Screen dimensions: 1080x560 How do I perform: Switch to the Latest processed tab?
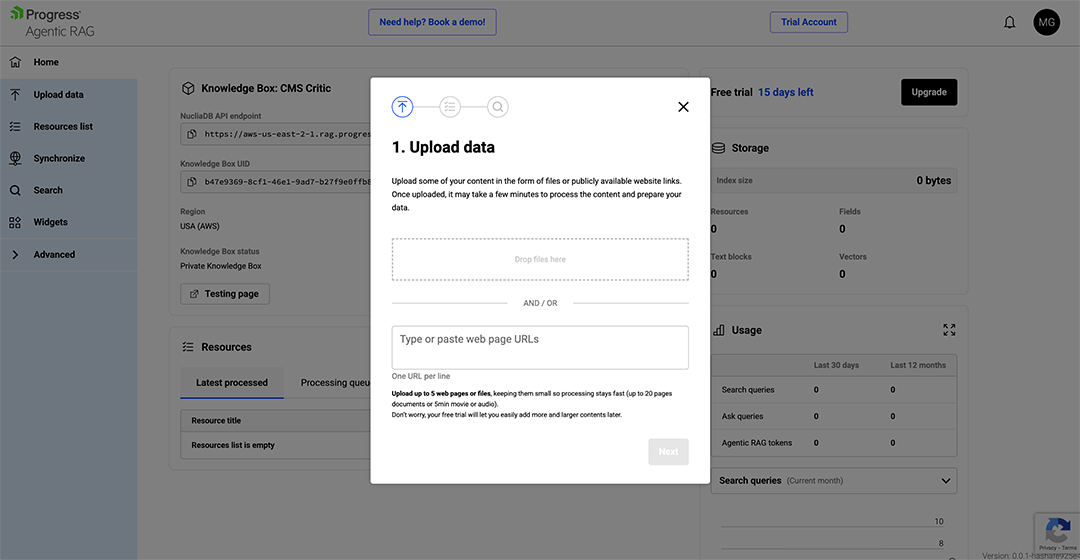232,382
